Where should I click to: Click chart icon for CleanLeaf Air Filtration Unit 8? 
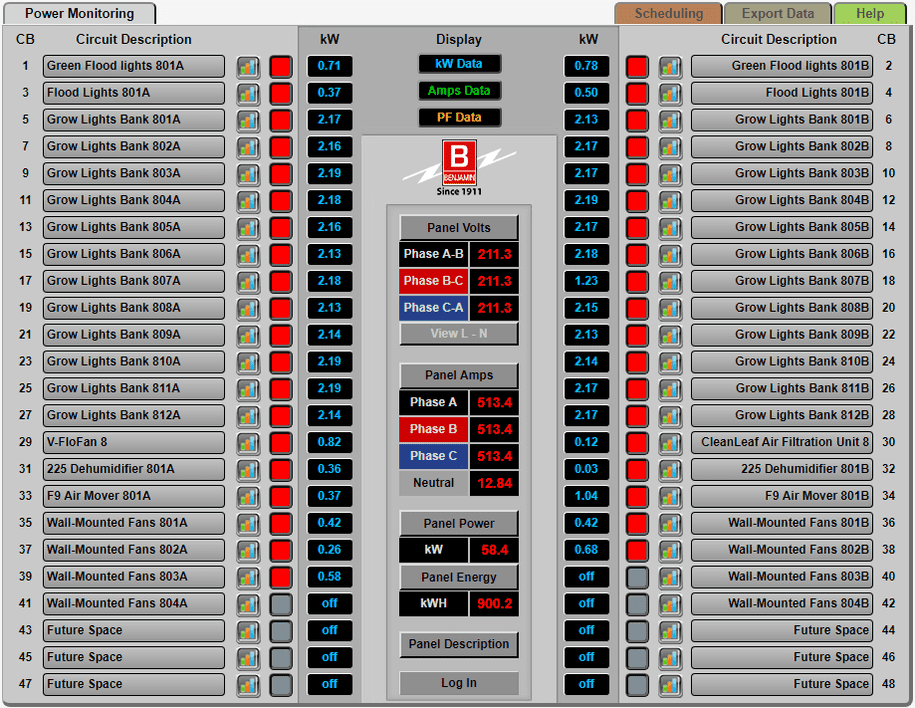coord(670,443)
